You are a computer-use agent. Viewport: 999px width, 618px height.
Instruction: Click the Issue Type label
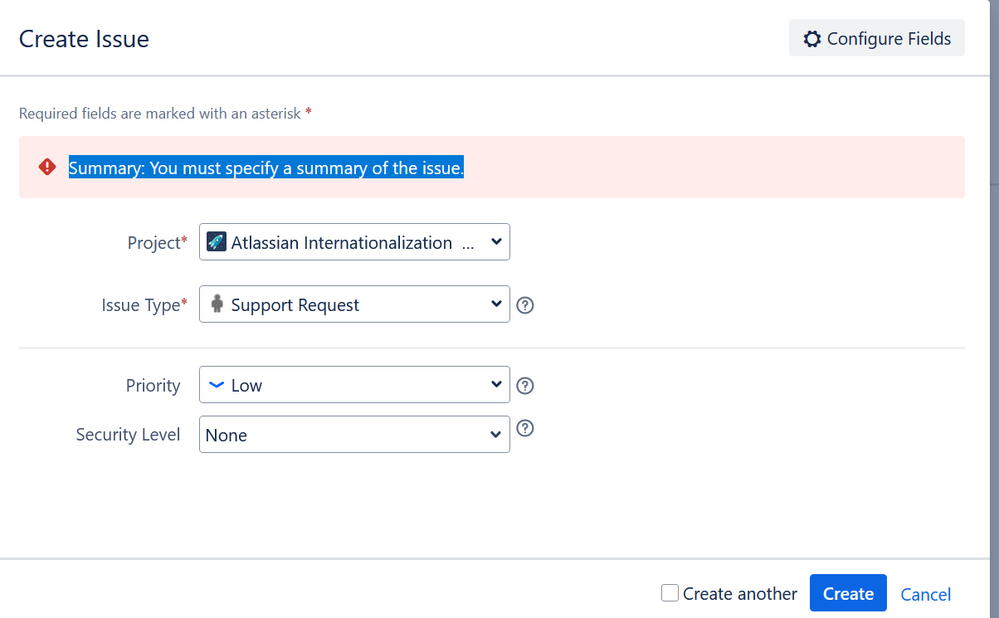point(145,305)
